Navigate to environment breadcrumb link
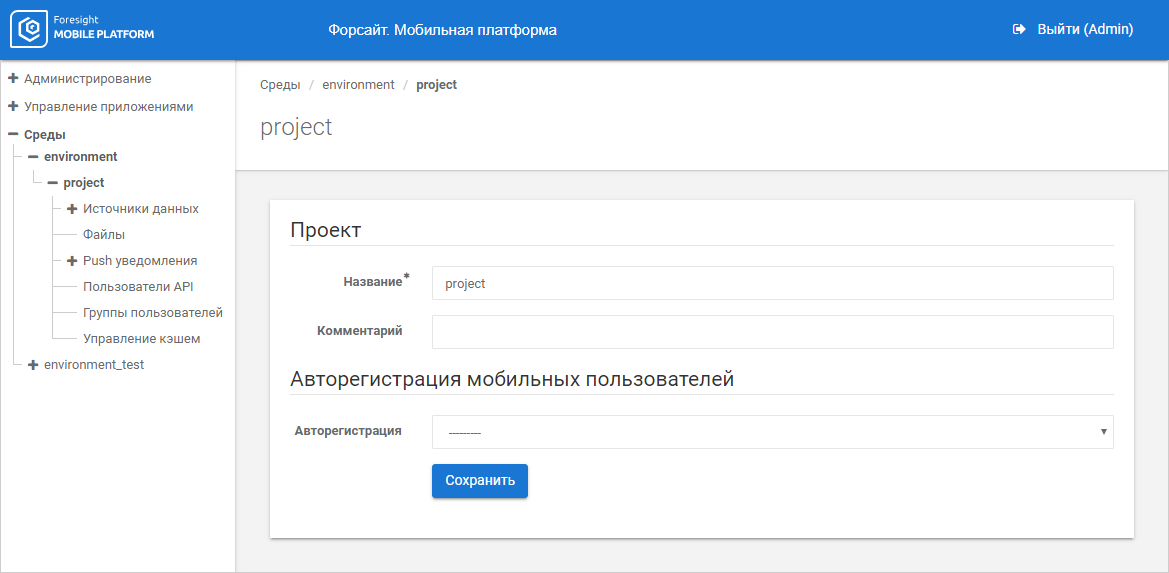Viewport: 1169px width, 573px height. [x=358, y=85]
